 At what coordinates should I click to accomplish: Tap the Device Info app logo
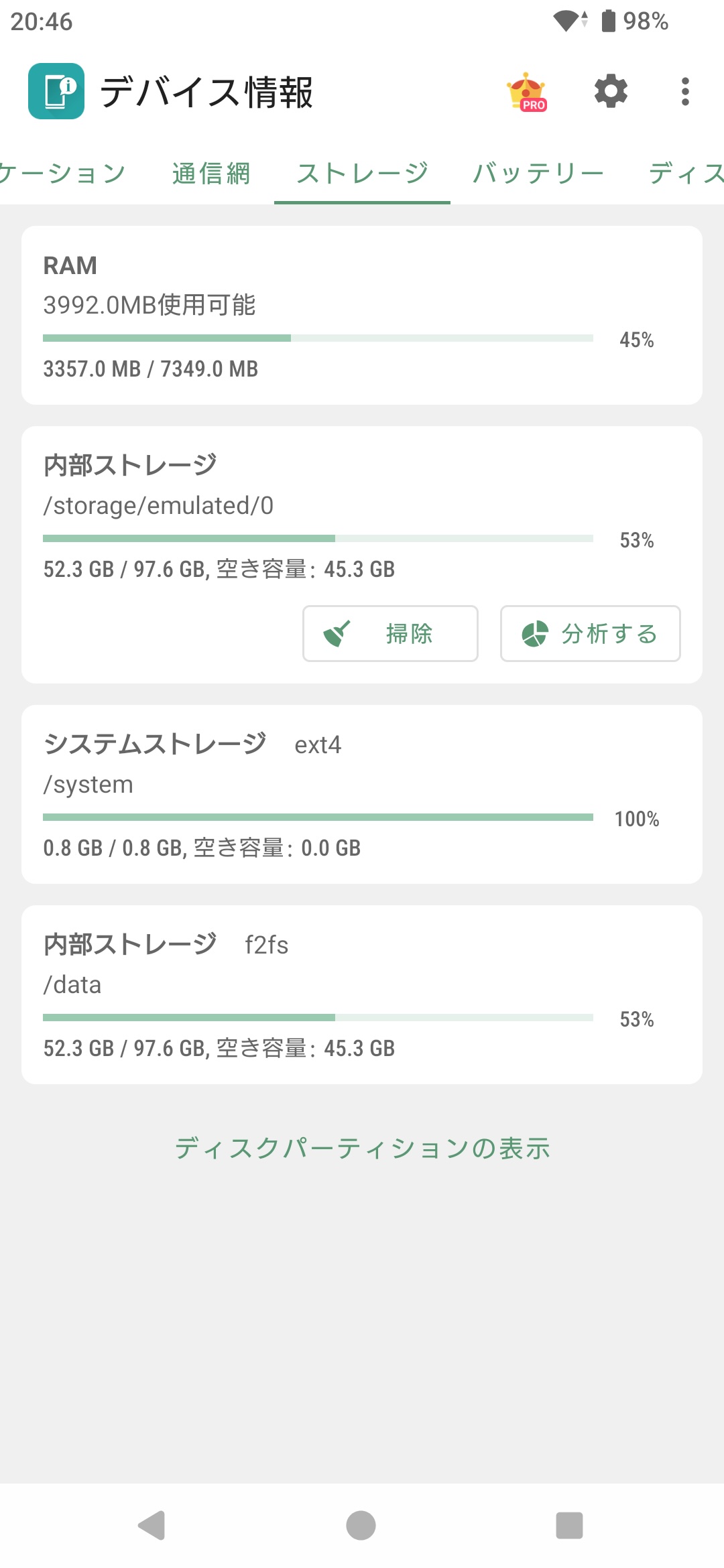click(56, 91)
